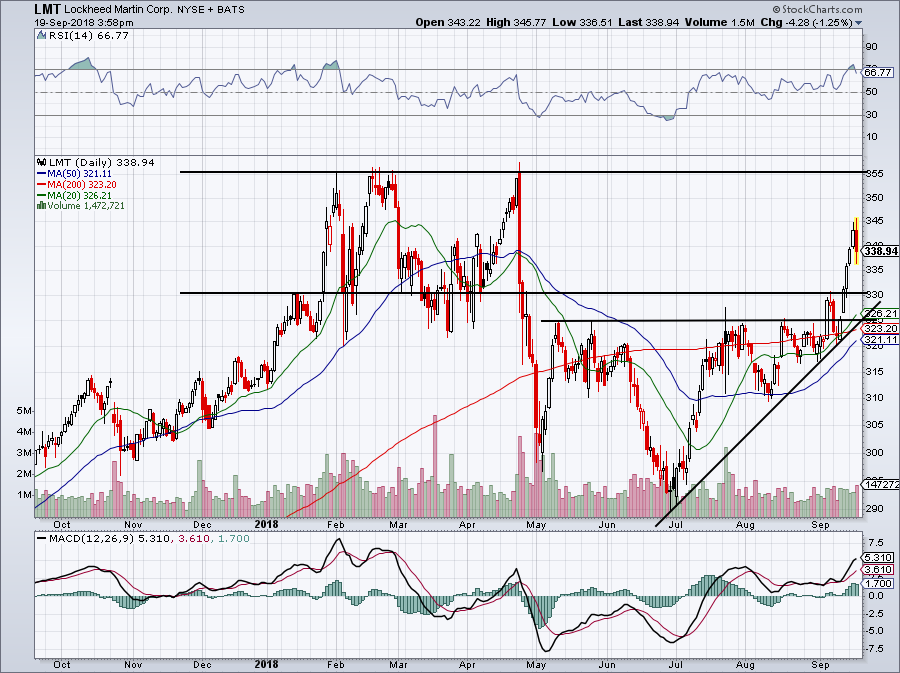Select the blue MA(50) line swatch
This screenshot has width=900, height=673.
pyautogui.click(x=41, y=174)
